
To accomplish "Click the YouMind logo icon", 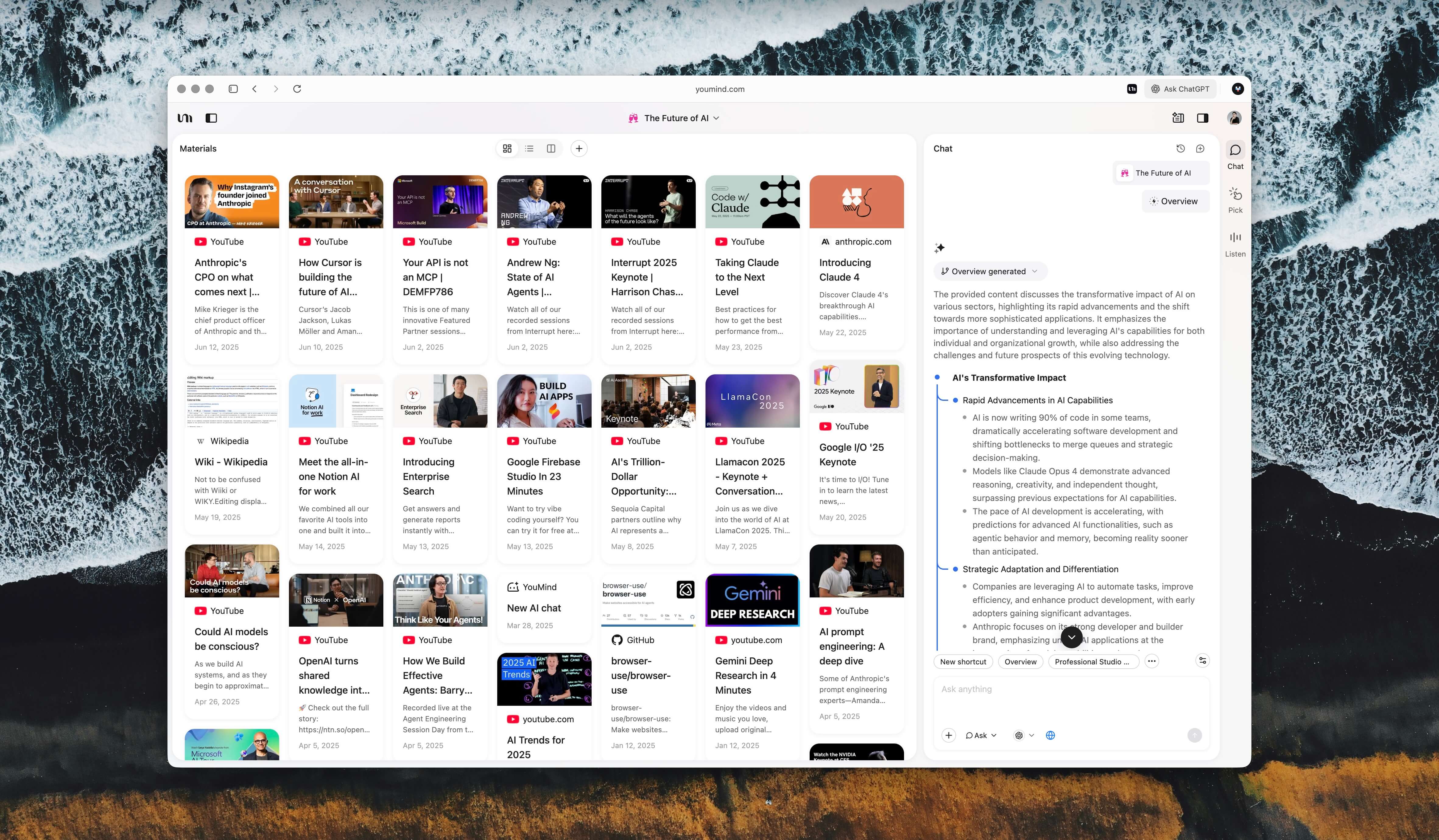I will coord(185,118).
